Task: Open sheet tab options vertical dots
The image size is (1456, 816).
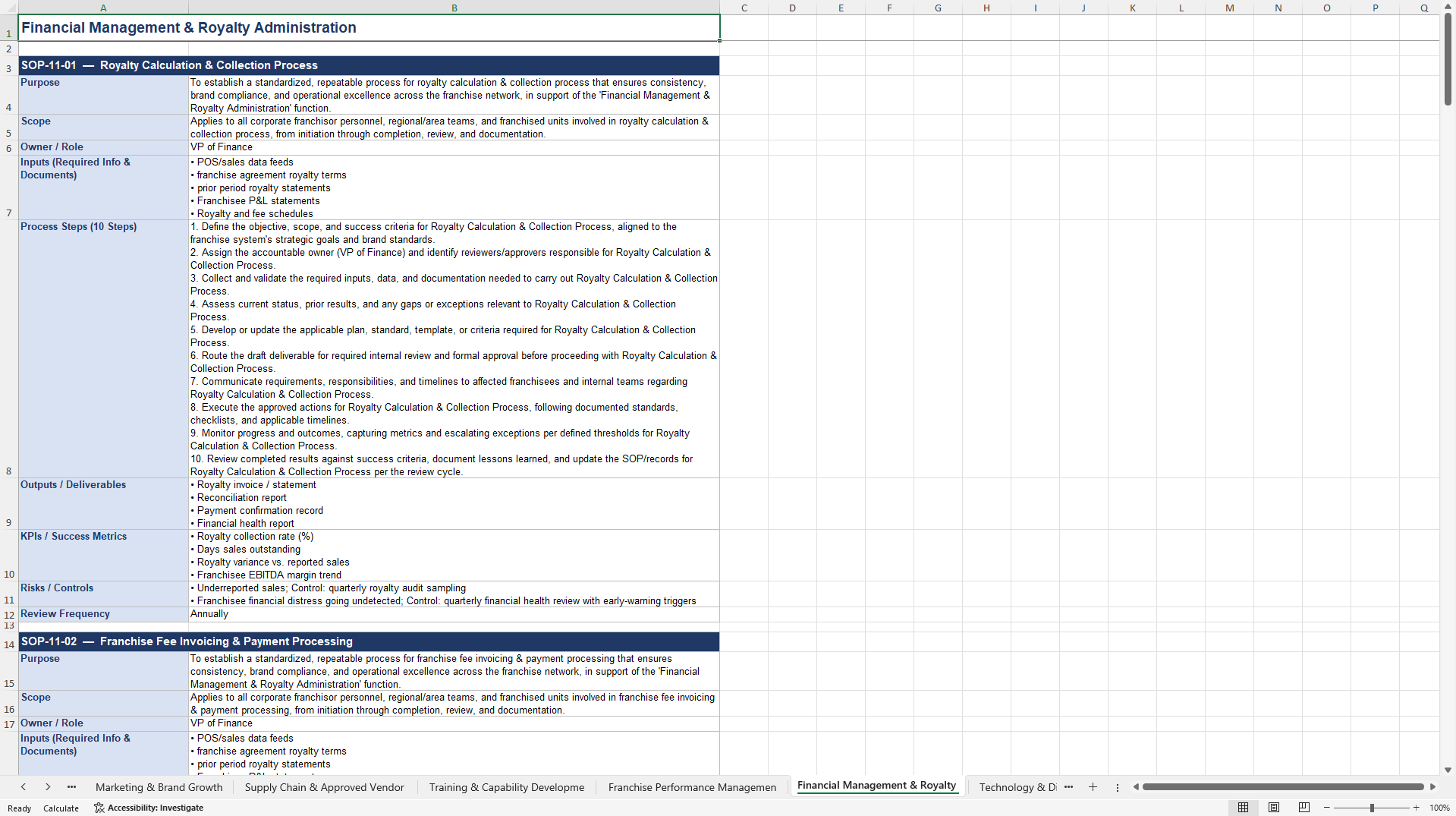Action: pyautogui.click(x=1118, y=787)
